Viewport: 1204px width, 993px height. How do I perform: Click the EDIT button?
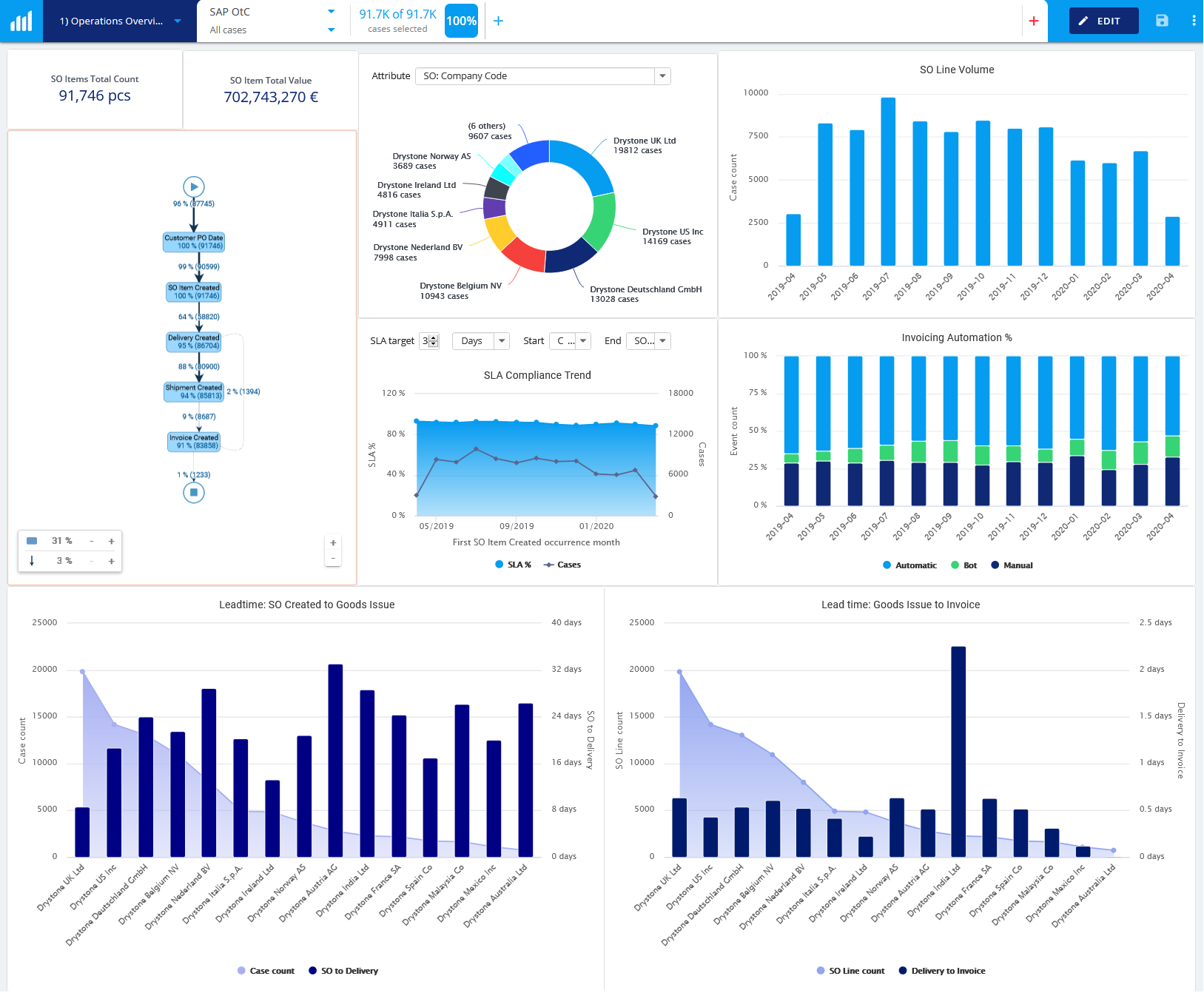tap(1103, 21)
